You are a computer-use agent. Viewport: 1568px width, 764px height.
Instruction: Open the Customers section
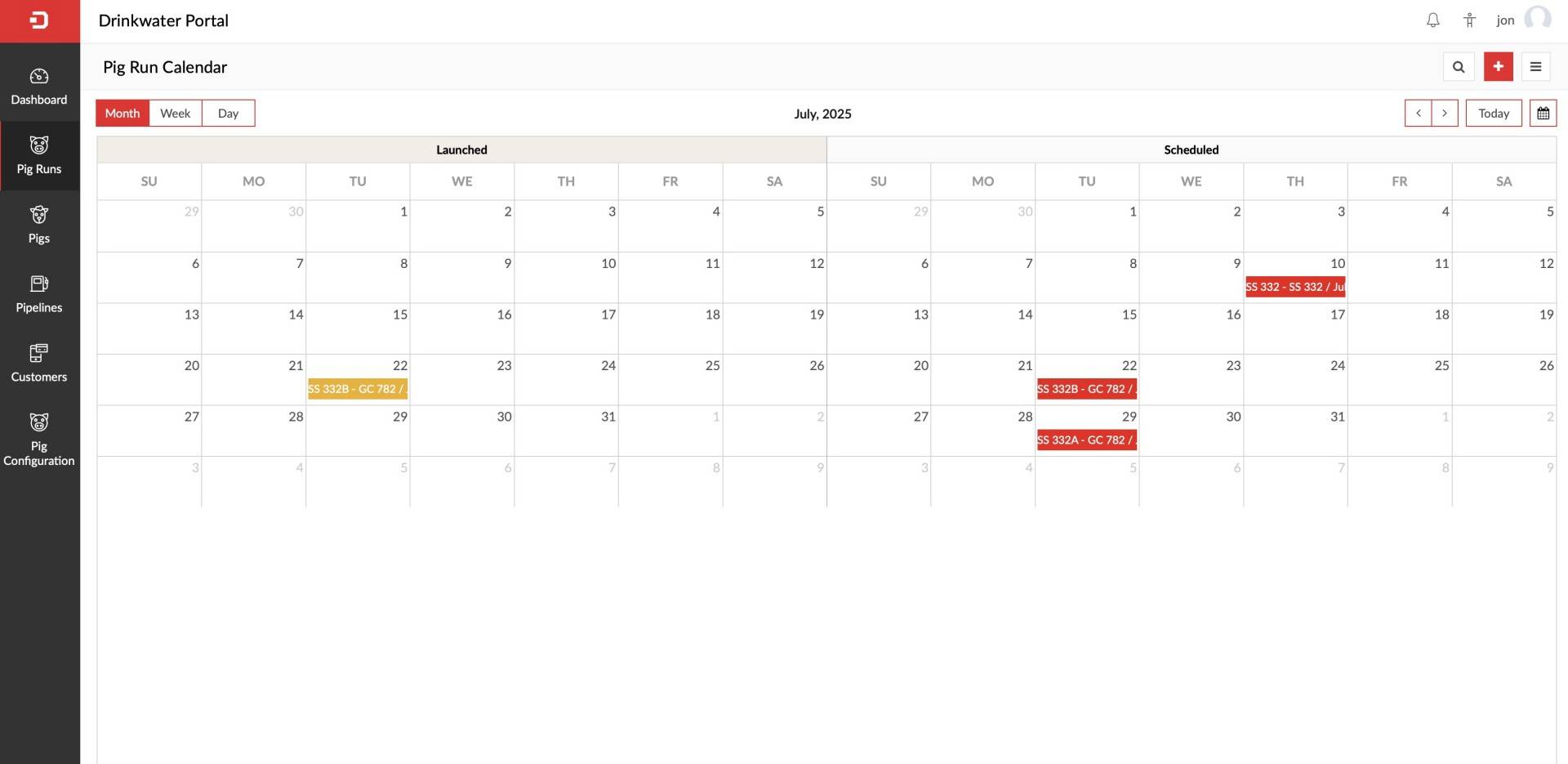39,364
